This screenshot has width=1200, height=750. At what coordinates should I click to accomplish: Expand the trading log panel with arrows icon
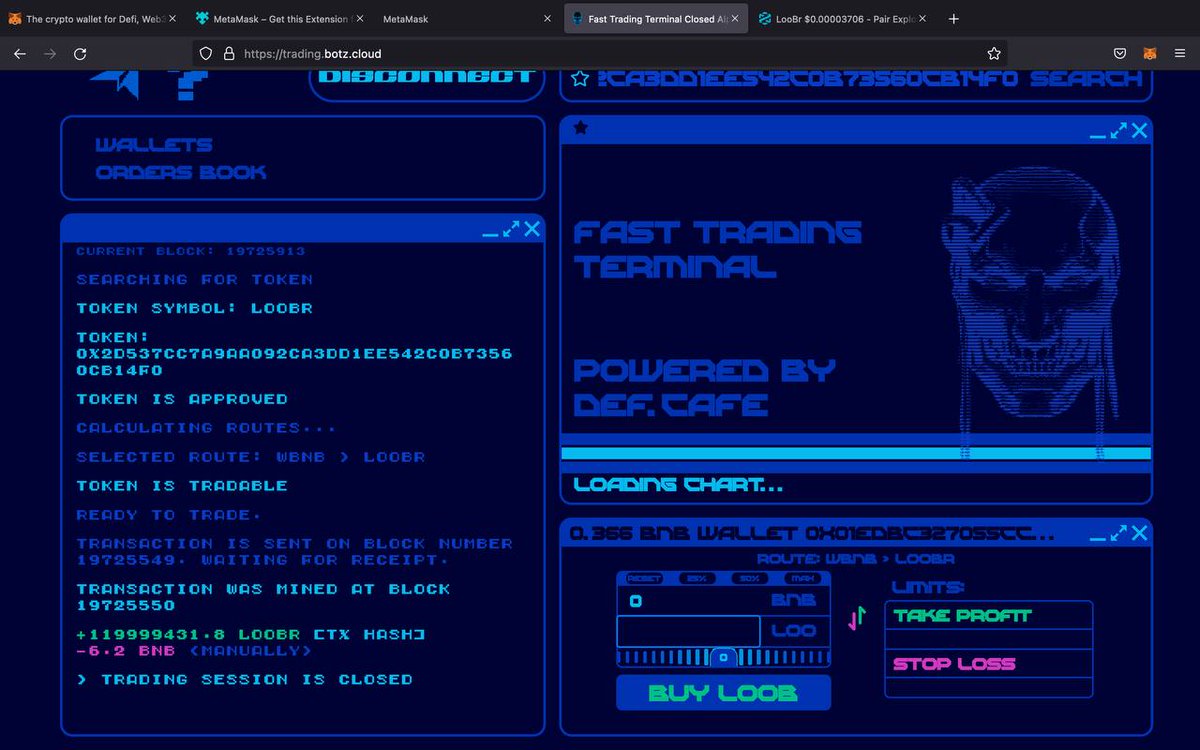[x=511, y=229]
